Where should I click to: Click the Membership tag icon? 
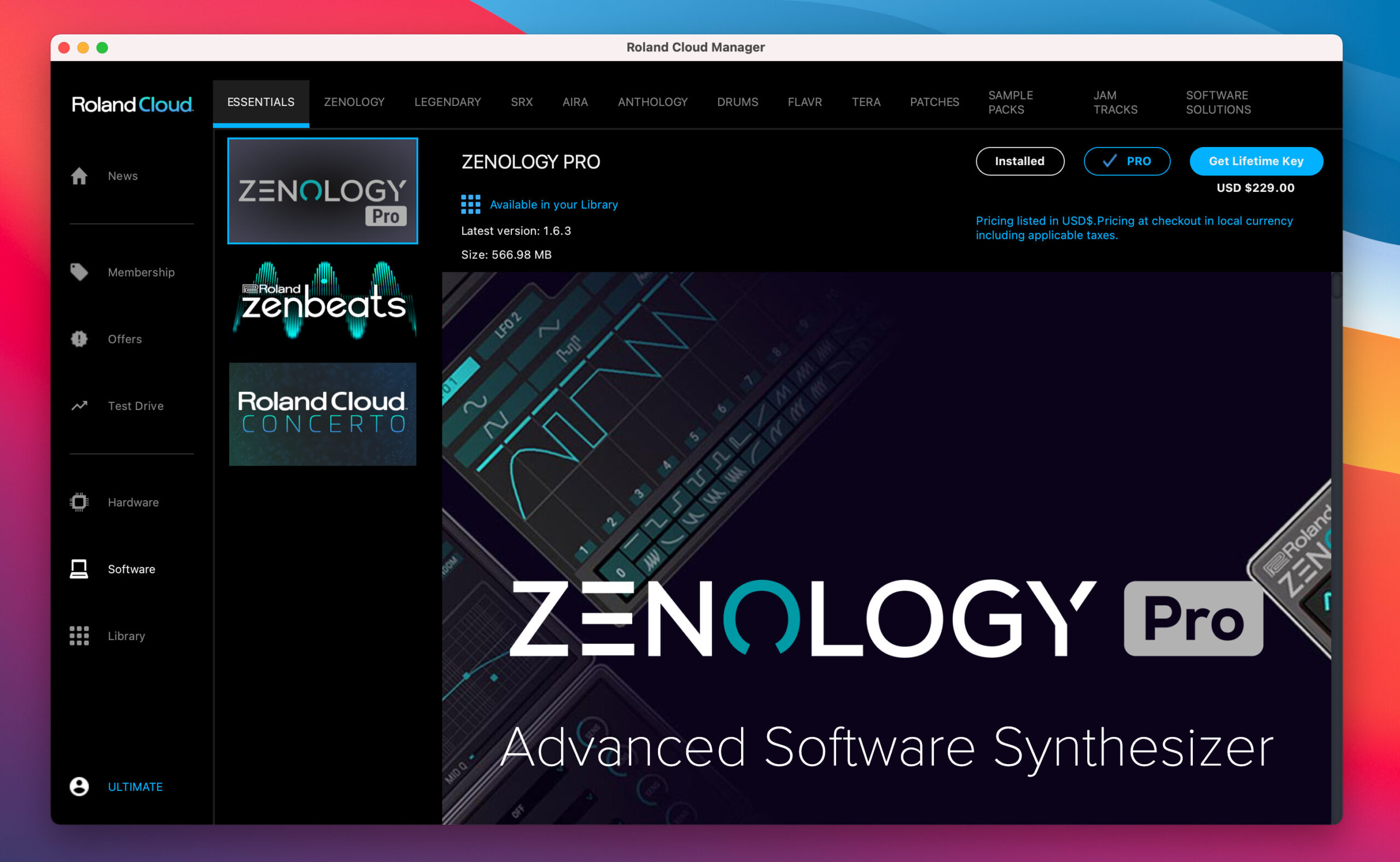[79, 273]
